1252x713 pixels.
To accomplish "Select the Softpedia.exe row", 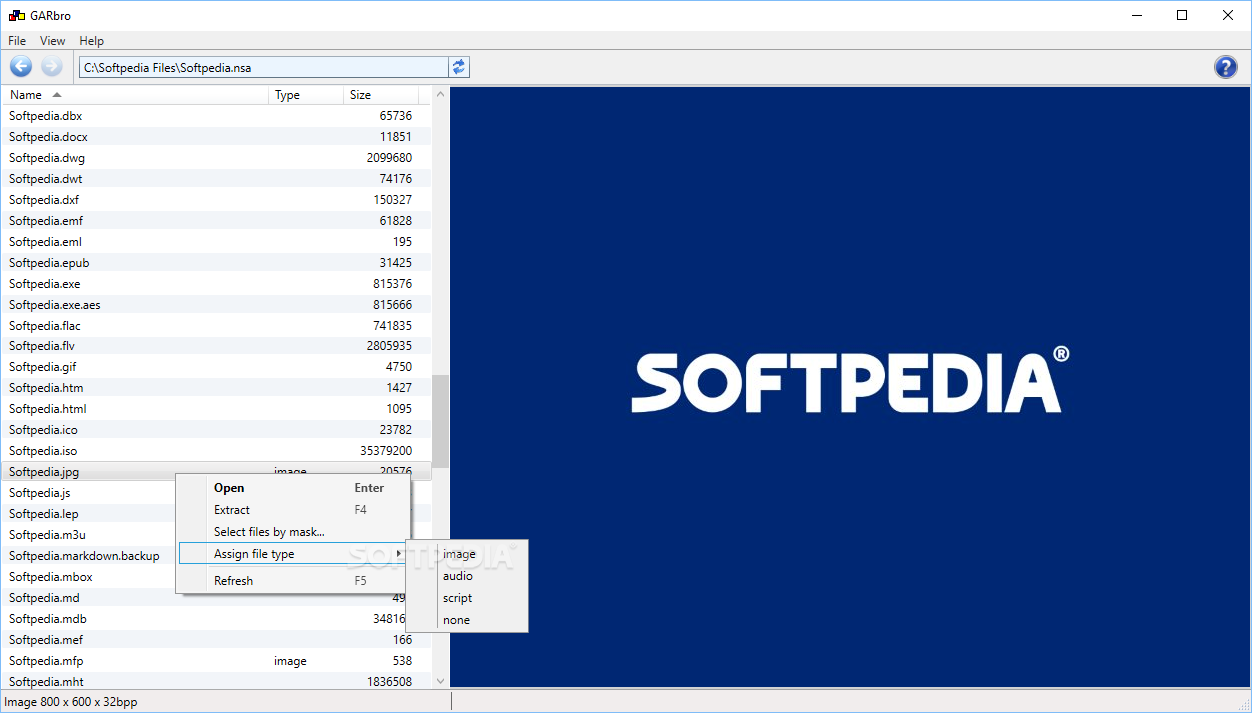I will pyautogui.click(x=217, y=284).
